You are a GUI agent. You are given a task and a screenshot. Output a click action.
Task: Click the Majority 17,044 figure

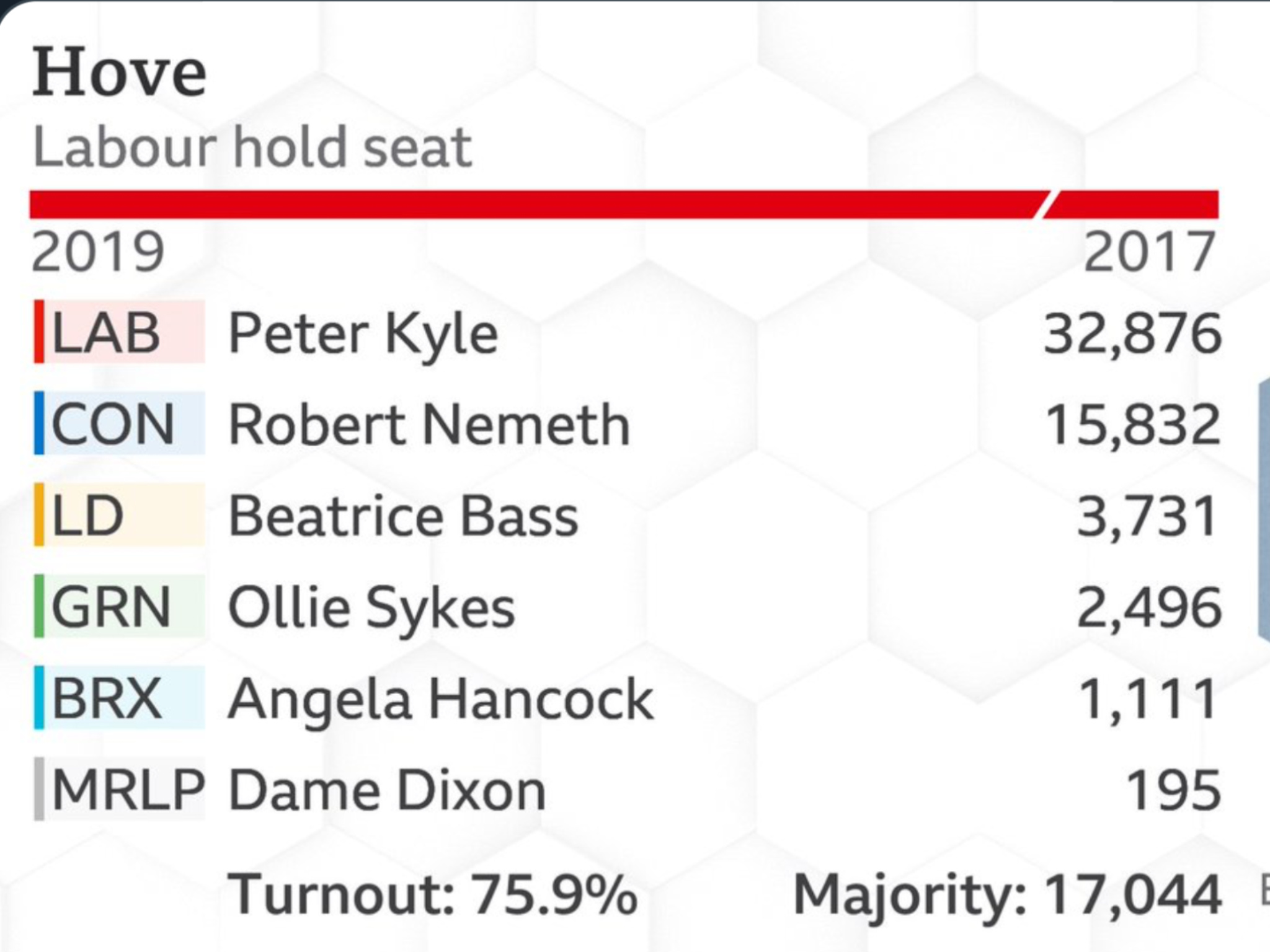(1008, 896)
